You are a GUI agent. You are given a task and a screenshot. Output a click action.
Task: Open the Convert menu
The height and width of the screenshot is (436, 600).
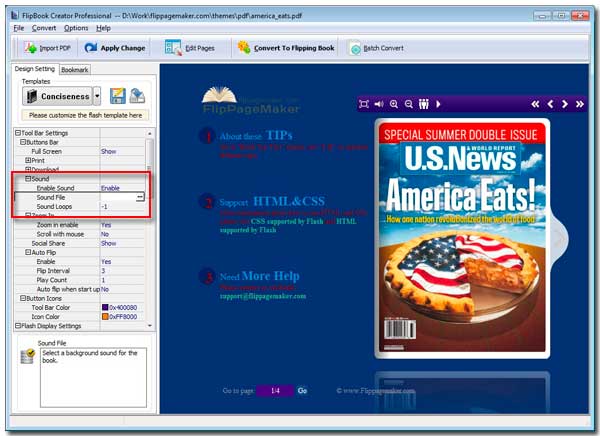(x=44, y=28)
